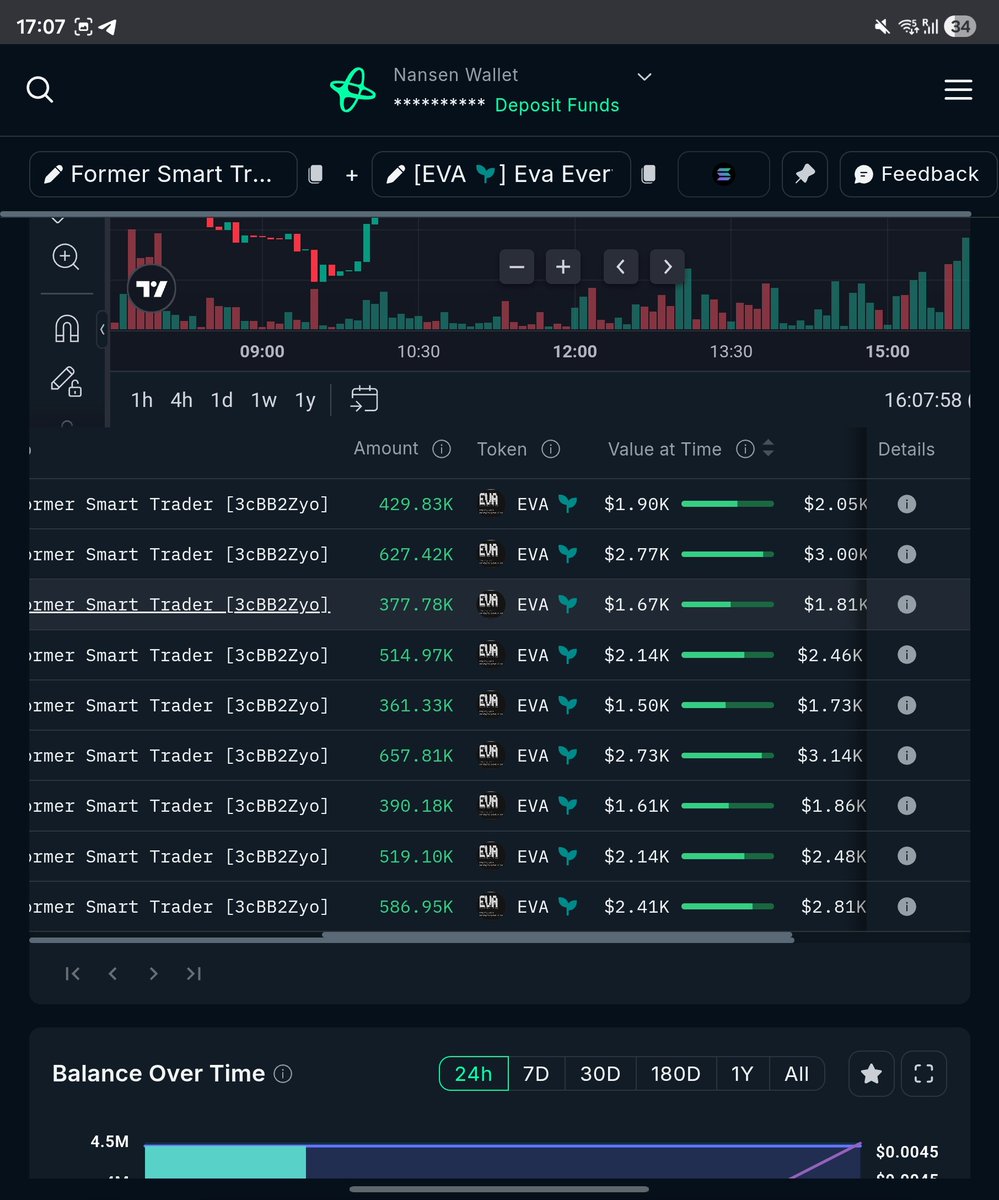Send feedback via the Feedback button
The width and height of the screenshot is (999, 1200).
tap(917, 173)
